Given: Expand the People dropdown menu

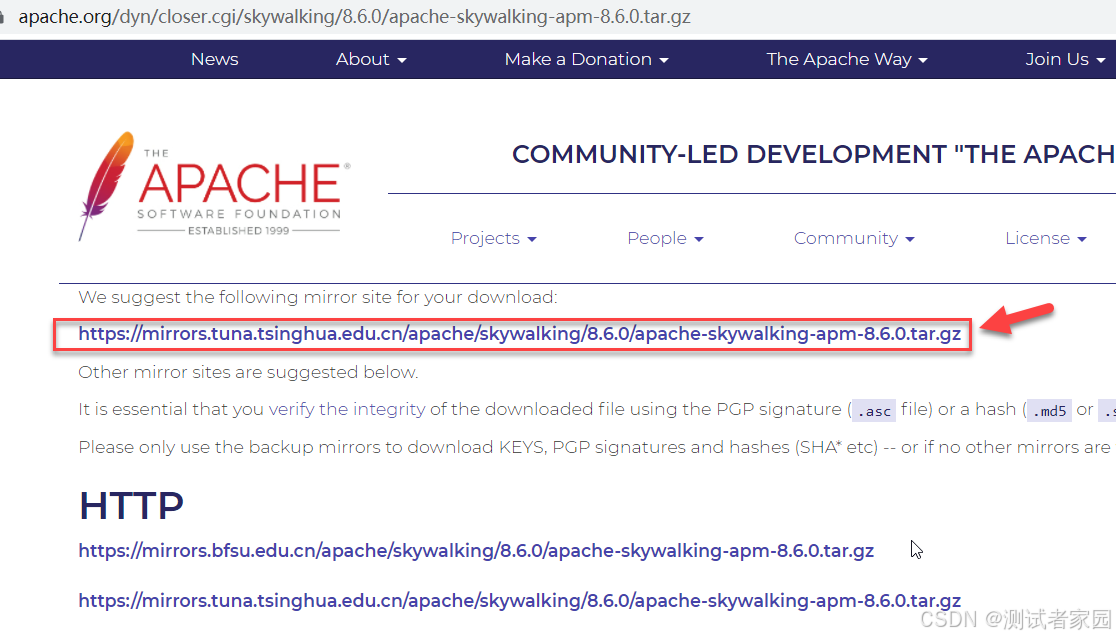Looking at the screenshot, I should pyautogui.click(x=665, y=238).
